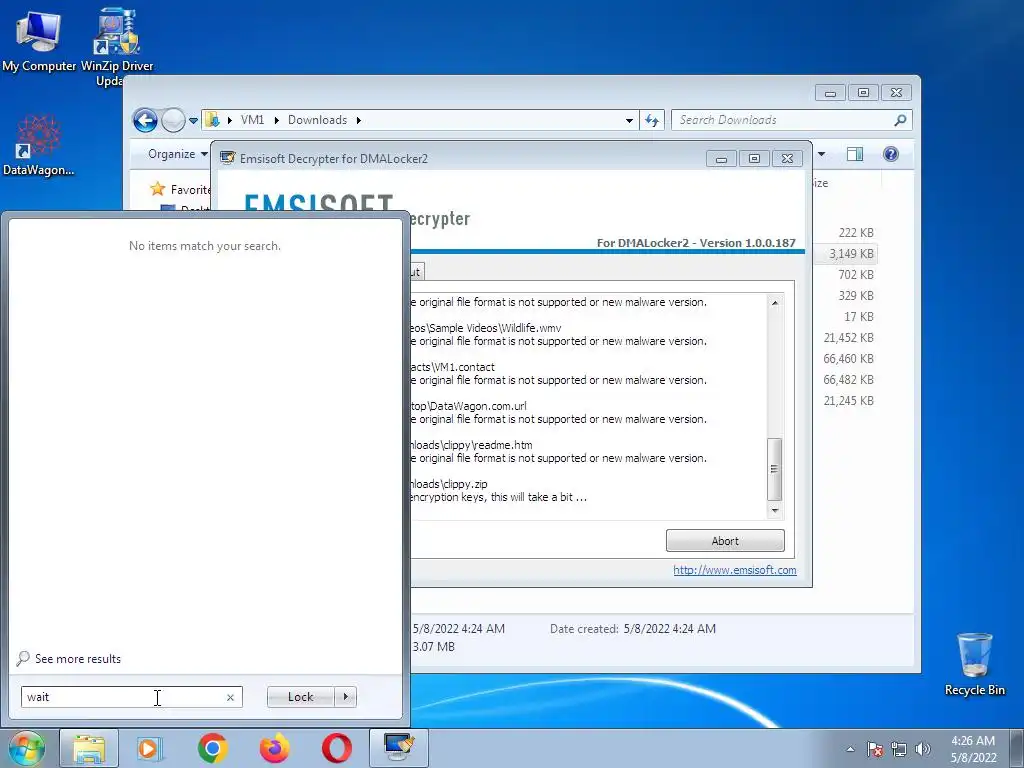Viewport: 1024px width, 768px height.
Task: Open recent pages dropdown in Explorer
Action: coord(193,121)
